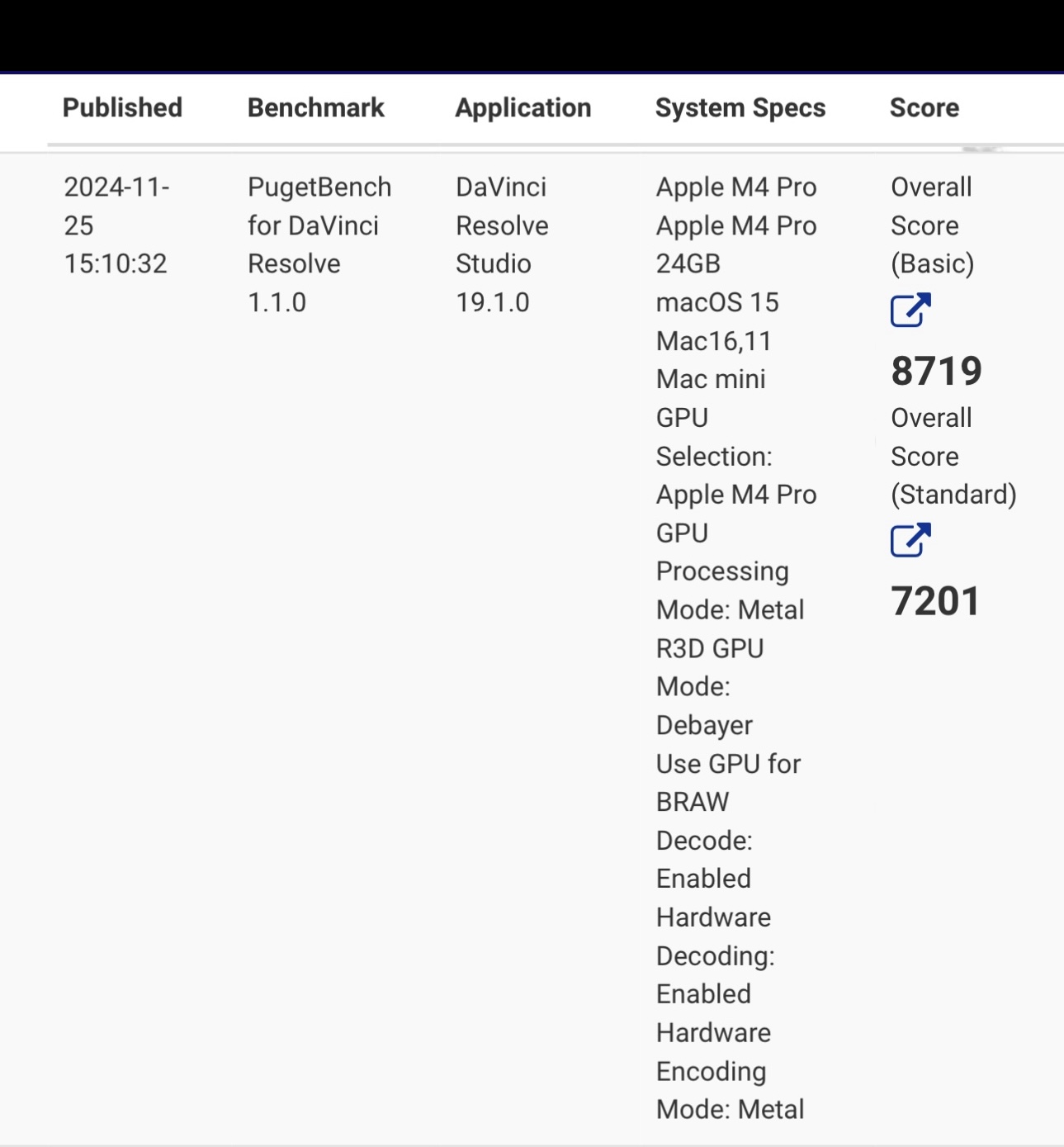Click the Debayer R3D mode value
This screenshot has height=1147, width=1064.
tap(704, 726)
